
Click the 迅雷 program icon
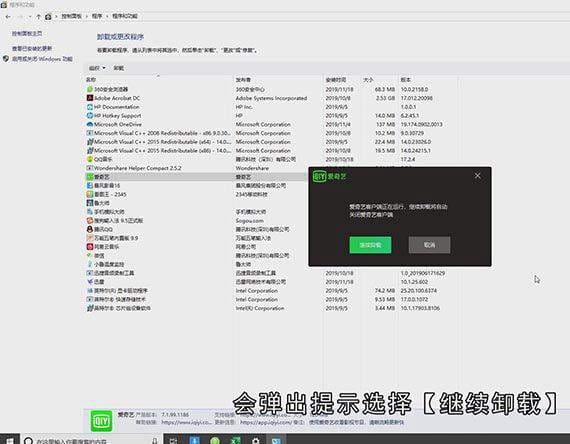90,281
